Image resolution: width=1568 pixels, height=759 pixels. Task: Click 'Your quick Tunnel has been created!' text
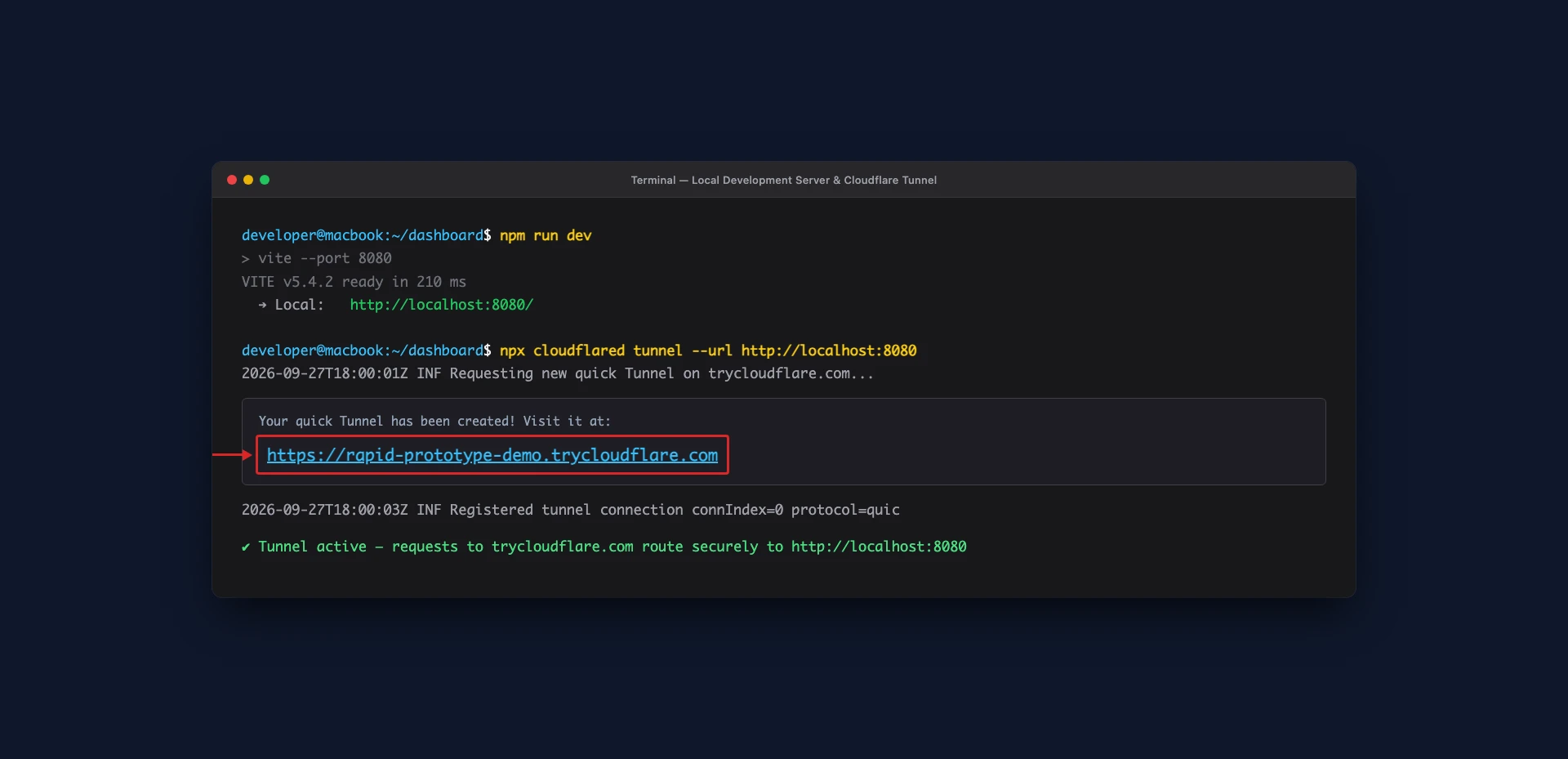pos(434,422)
